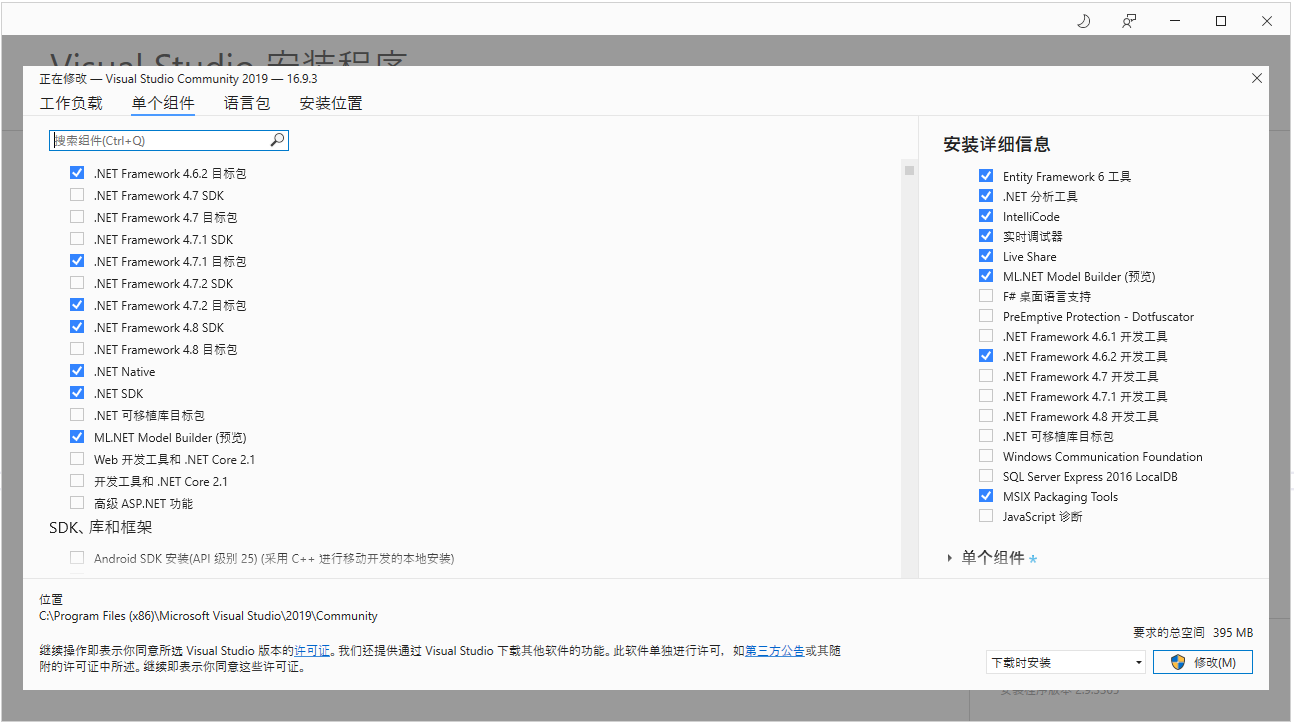The height and width of the screenshot is (727, 1294).
Task: Switch to 工作负载 tab
Action: click(71, 103)
